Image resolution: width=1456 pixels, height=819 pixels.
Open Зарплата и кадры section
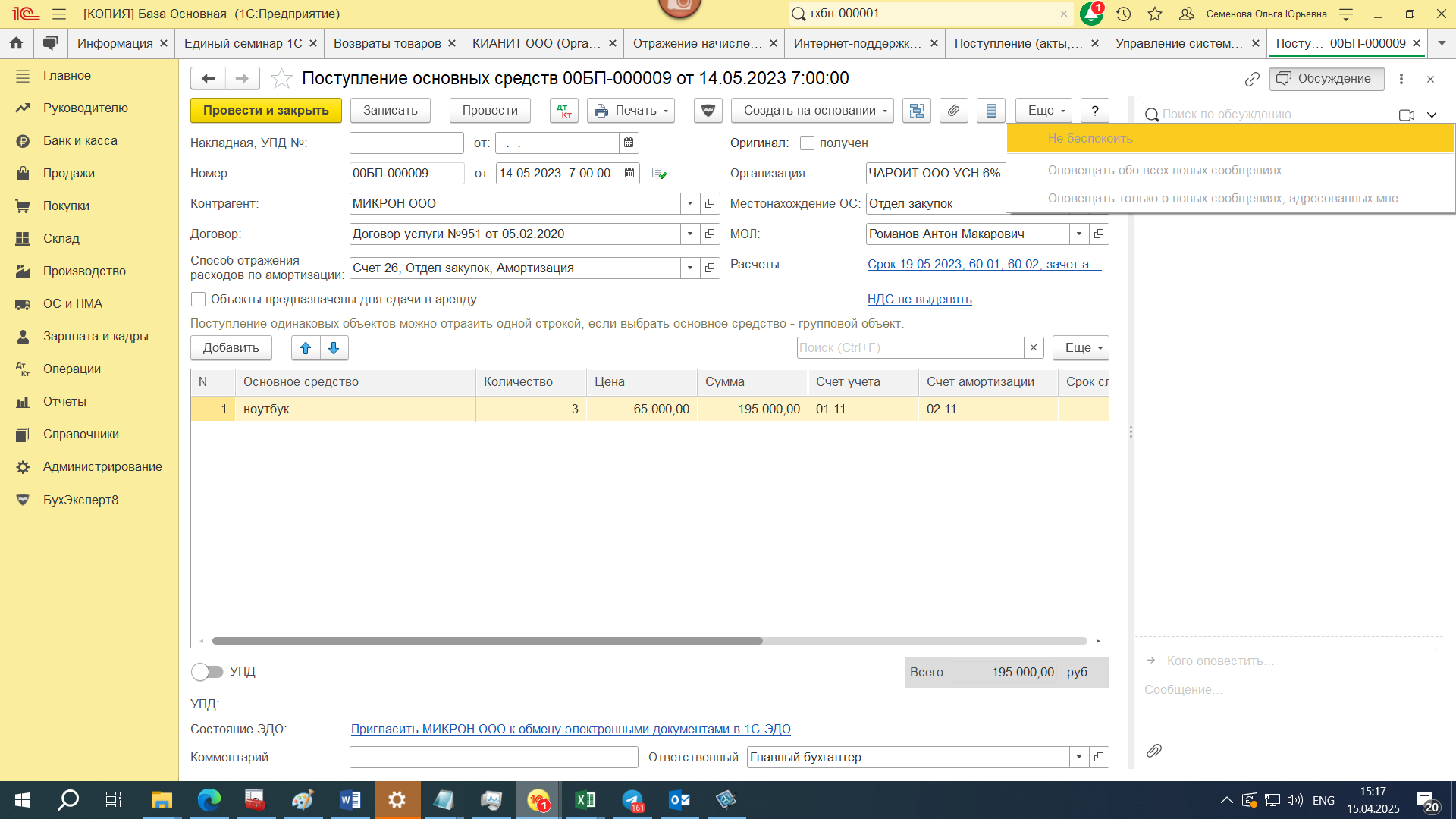pos(96,336)
